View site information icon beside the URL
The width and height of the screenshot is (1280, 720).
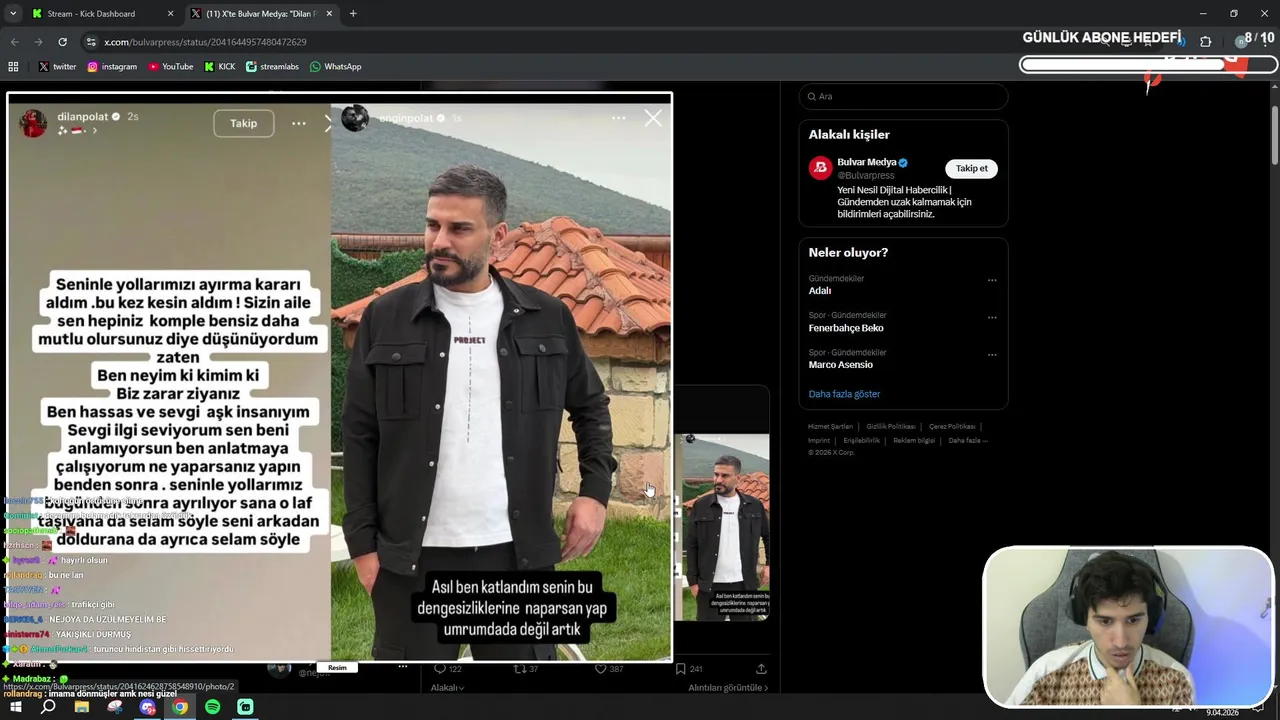(x=91, y=42)
